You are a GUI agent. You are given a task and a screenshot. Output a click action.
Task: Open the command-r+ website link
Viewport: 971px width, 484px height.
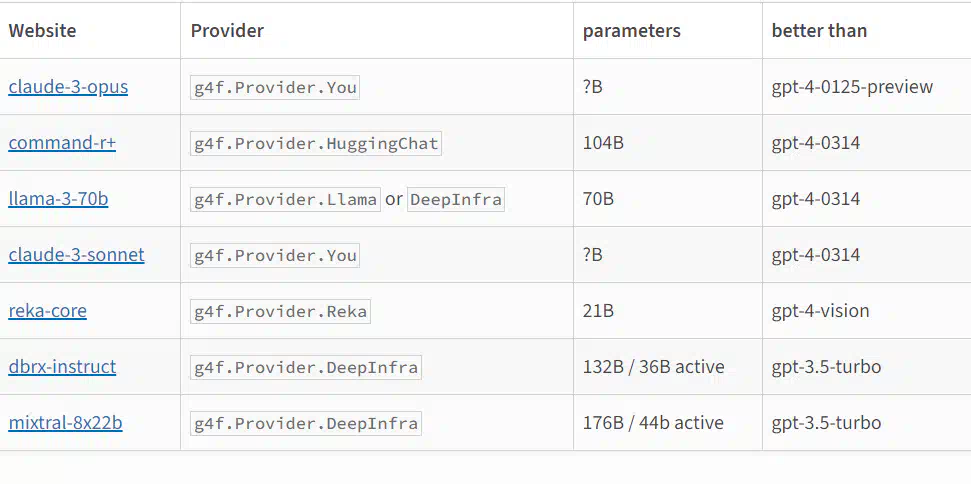pos(62,143)
